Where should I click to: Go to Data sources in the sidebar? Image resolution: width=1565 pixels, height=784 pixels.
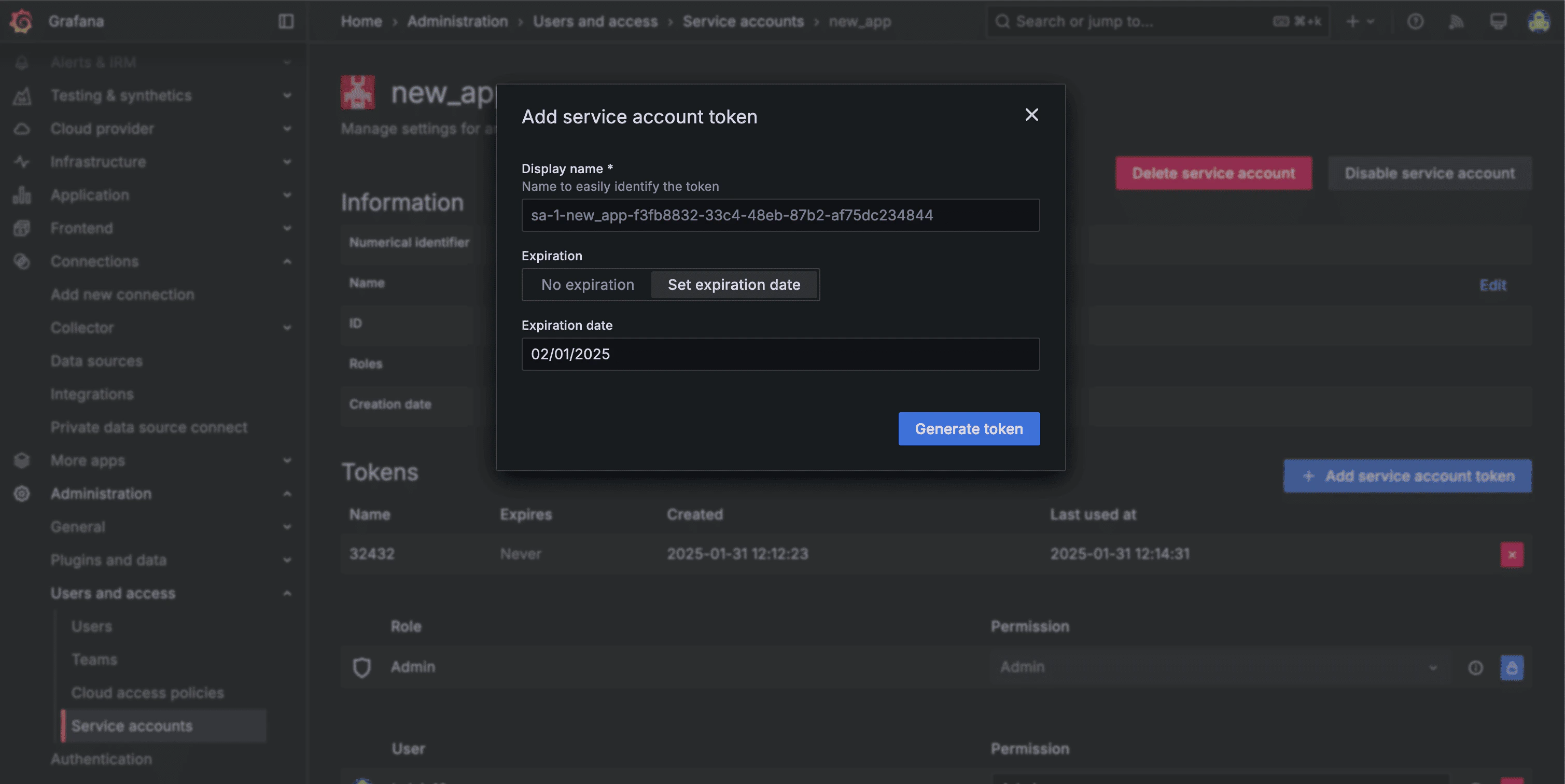96,361
